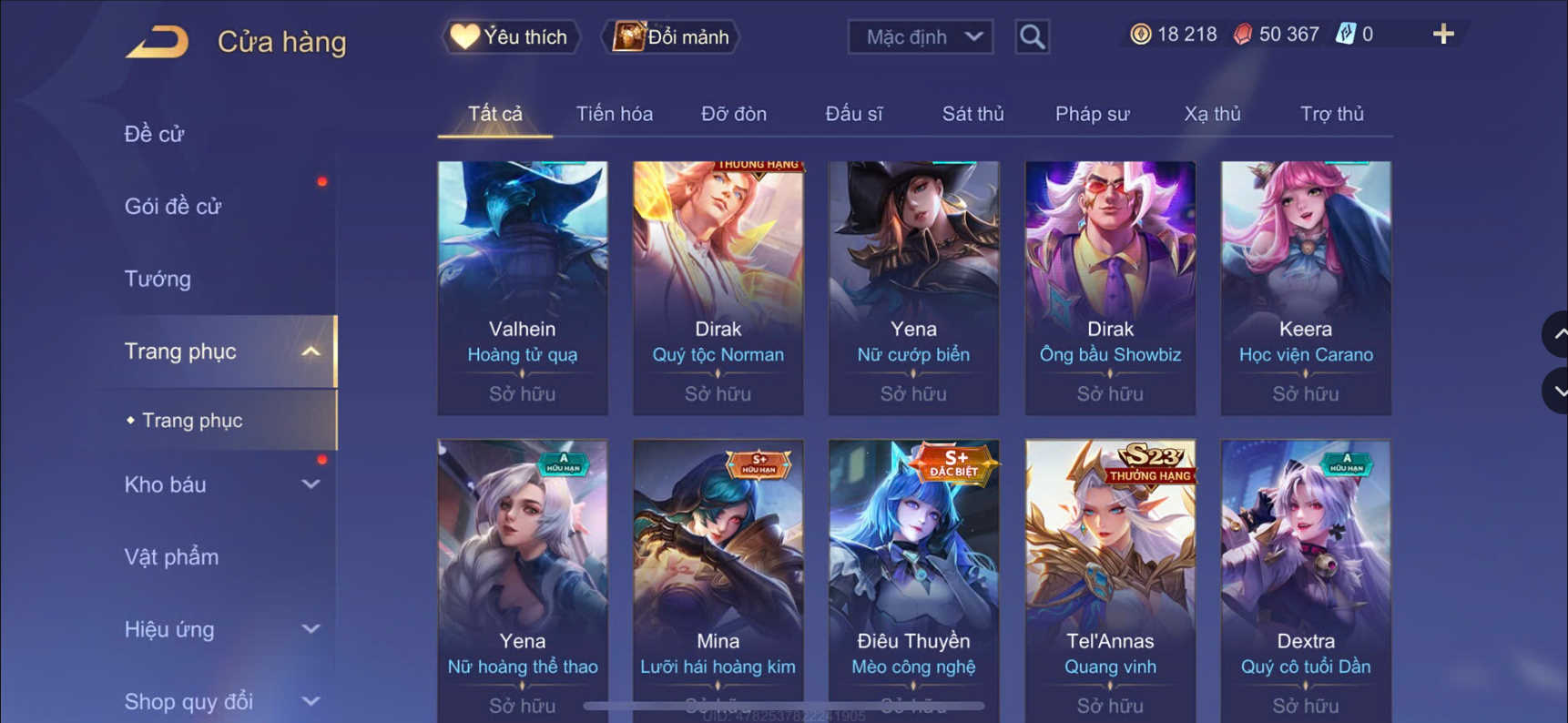Click the Đổi mảnh button
The height and width of the screenshot is (723, 1568).
coord(671,37)
